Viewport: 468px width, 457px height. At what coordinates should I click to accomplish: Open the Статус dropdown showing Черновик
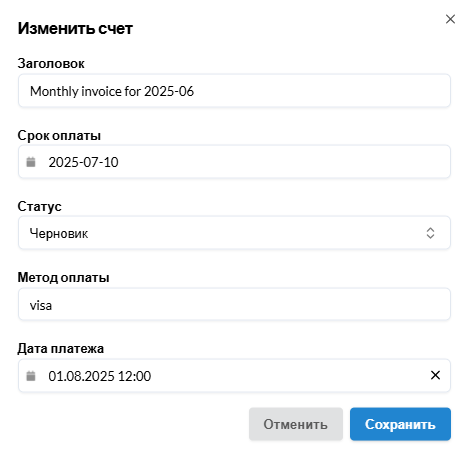click(x=234, y=233)
